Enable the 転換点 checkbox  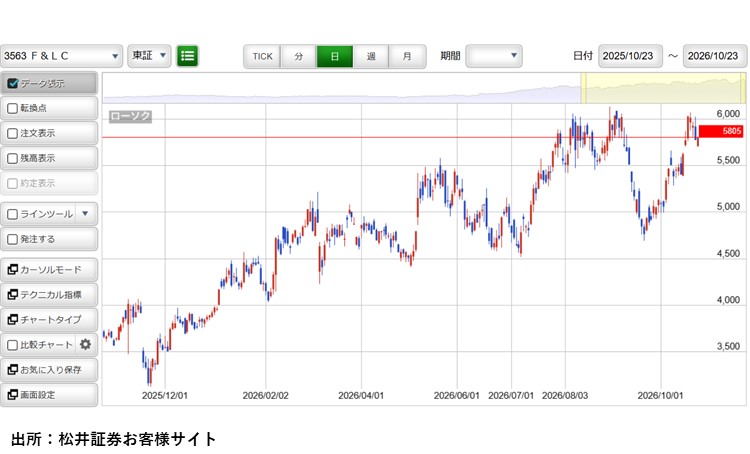[12, 108]
